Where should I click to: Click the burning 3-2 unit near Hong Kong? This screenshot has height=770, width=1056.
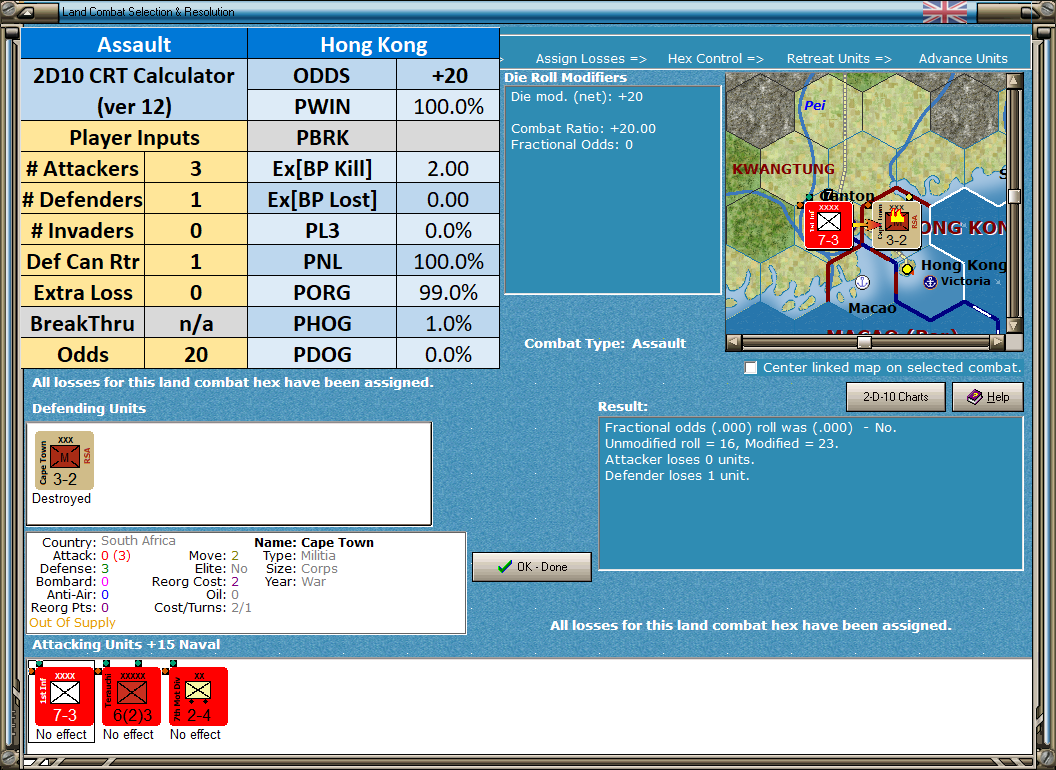pyautogui.click(x=896, y=225)
